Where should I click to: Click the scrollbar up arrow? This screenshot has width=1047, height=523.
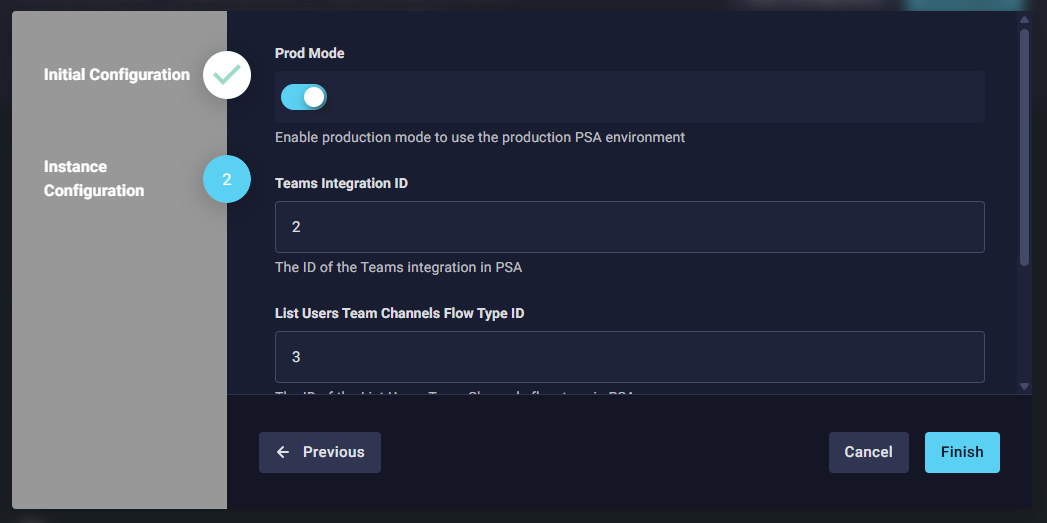(1024, 19)
